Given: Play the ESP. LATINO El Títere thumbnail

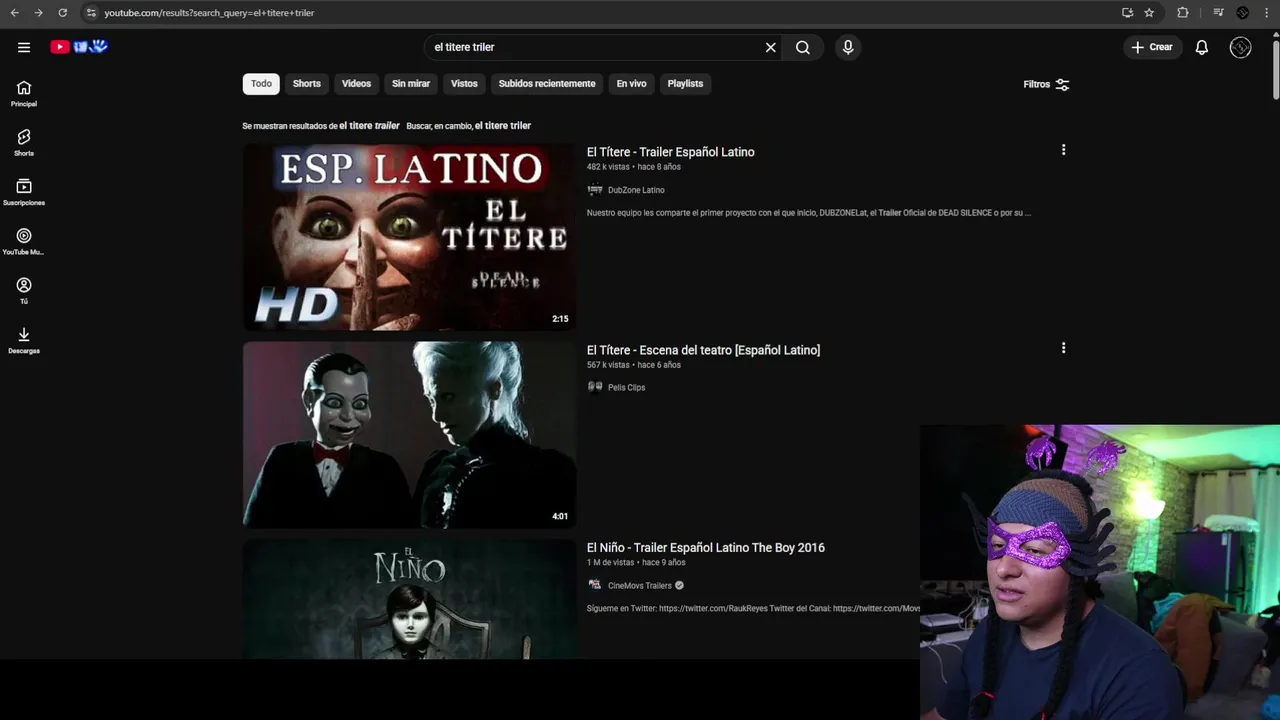Looking at the screenshot, I should 409,237.
